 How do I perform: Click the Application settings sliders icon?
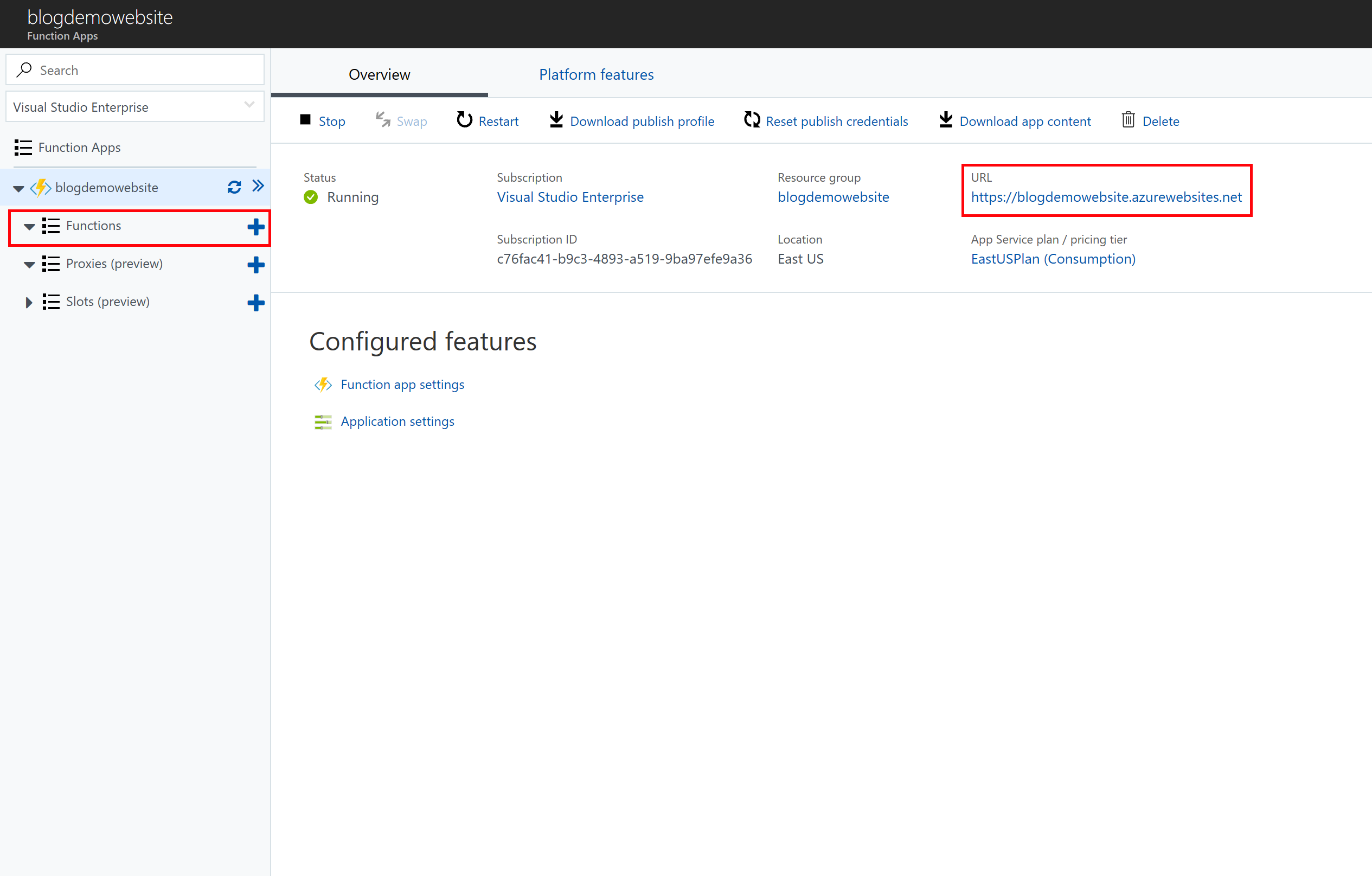(x=323, y=422)
